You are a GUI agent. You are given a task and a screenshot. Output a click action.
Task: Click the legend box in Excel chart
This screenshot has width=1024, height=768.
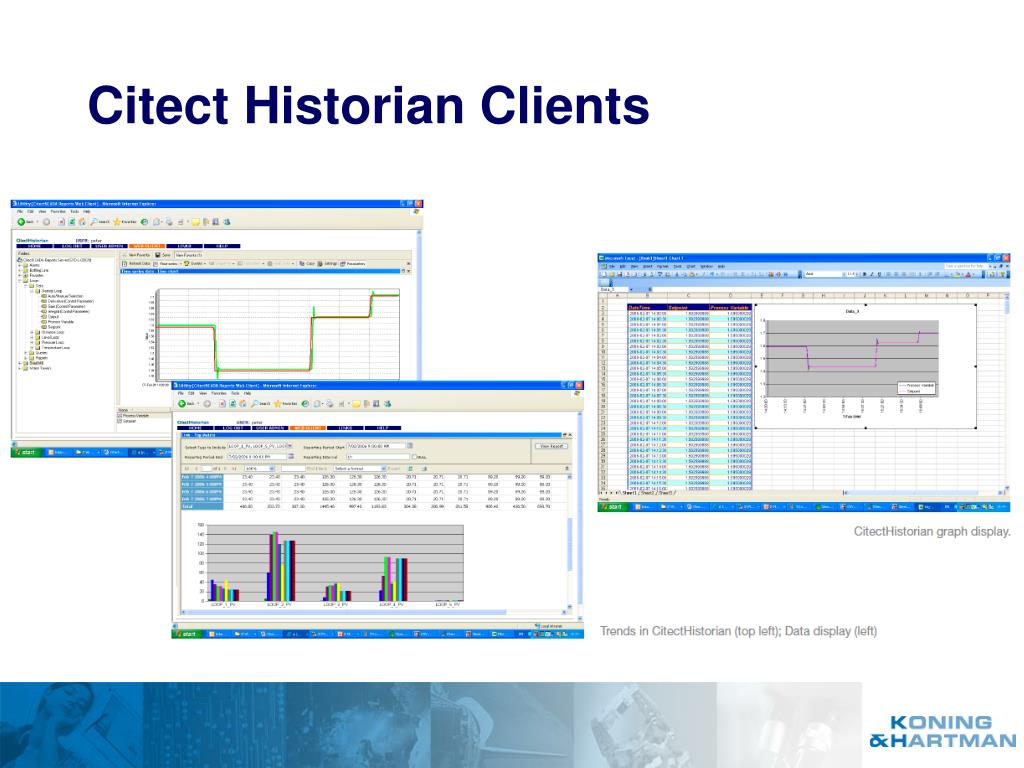pyautogui.click(x=917, y=388)
